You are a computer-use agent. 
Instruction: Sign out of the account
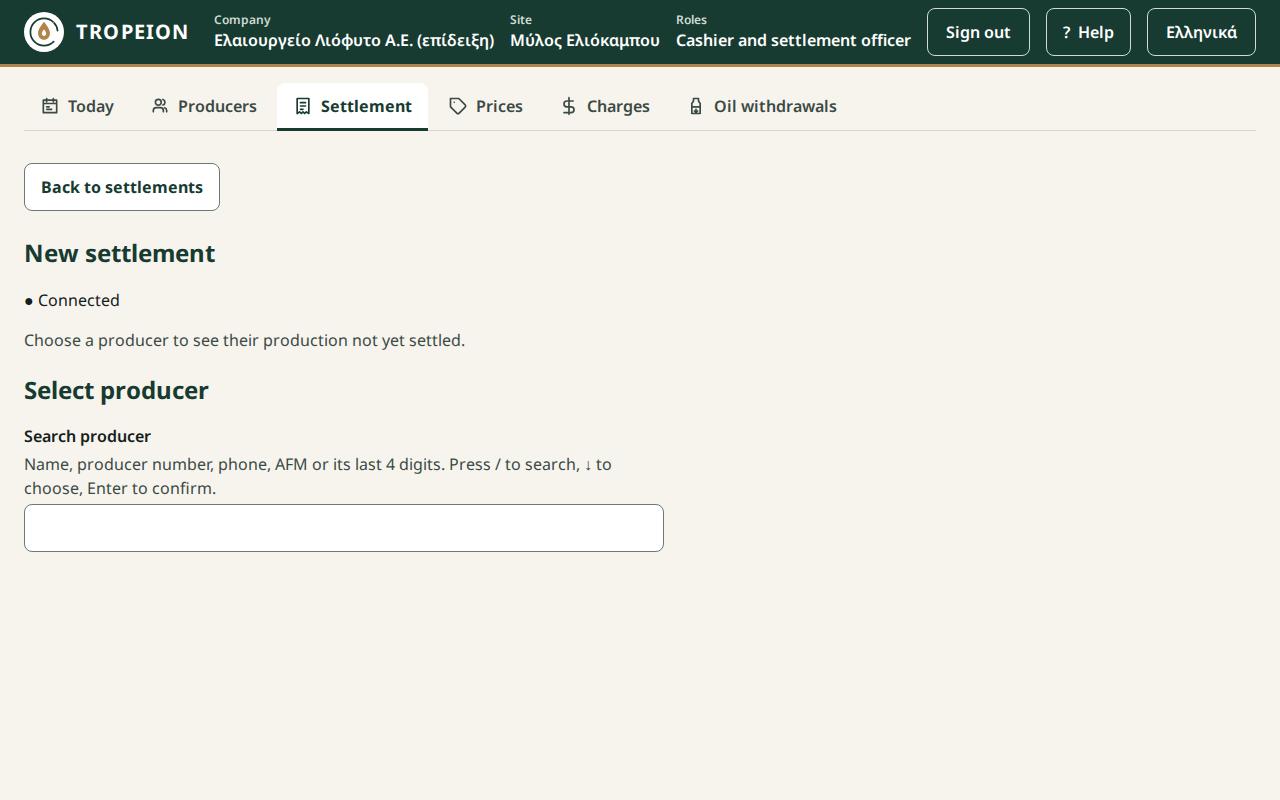[978, 32]
